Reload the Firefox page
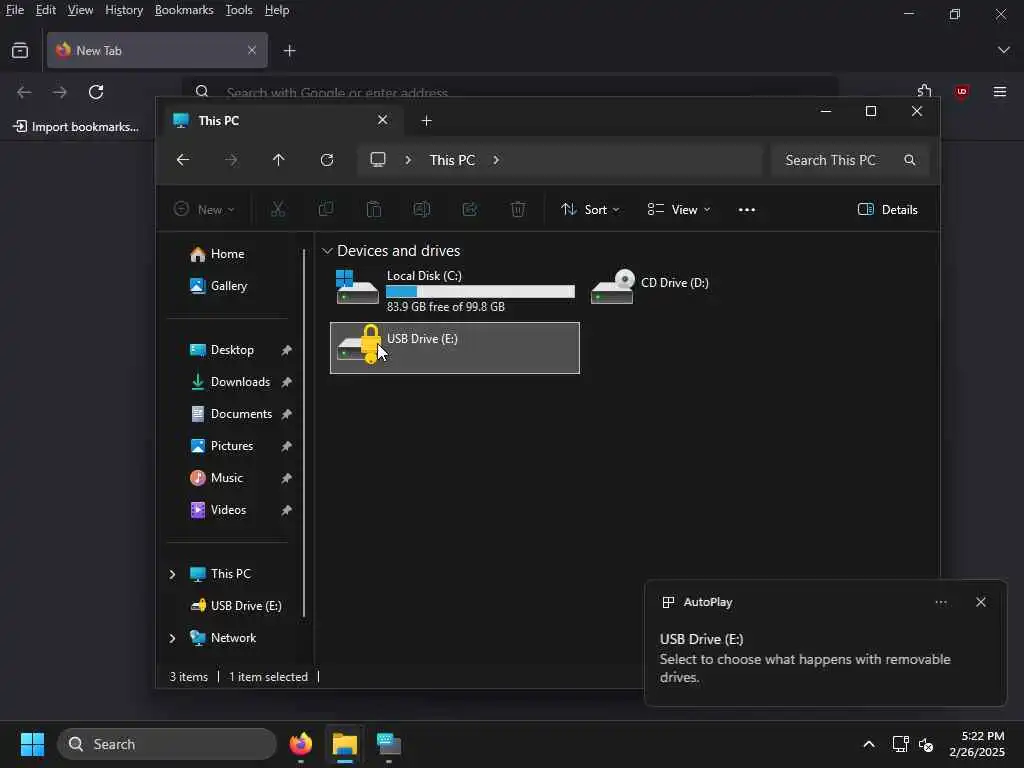This screenshot has height=768, width=1024. 96,92
